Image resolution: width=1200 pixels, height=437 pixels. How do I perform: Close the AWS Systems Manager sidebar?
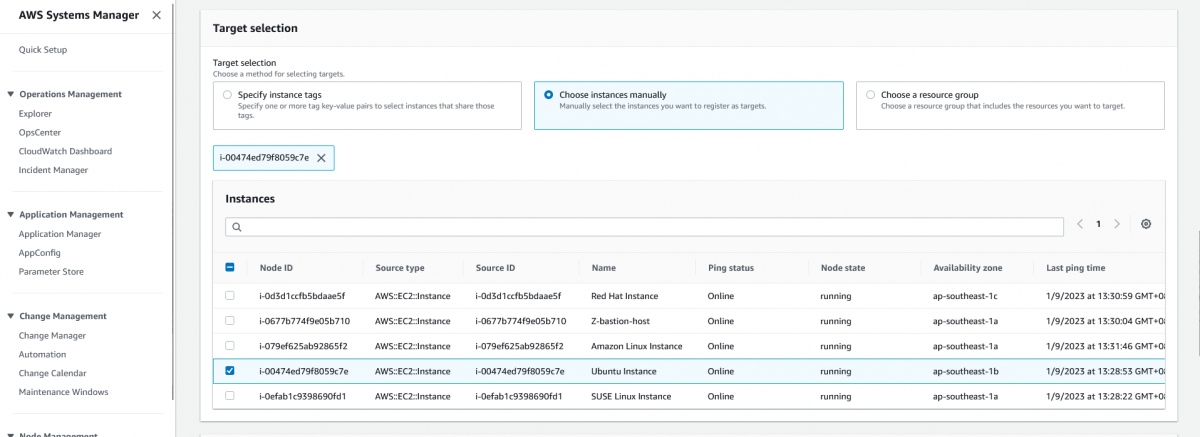156,15
